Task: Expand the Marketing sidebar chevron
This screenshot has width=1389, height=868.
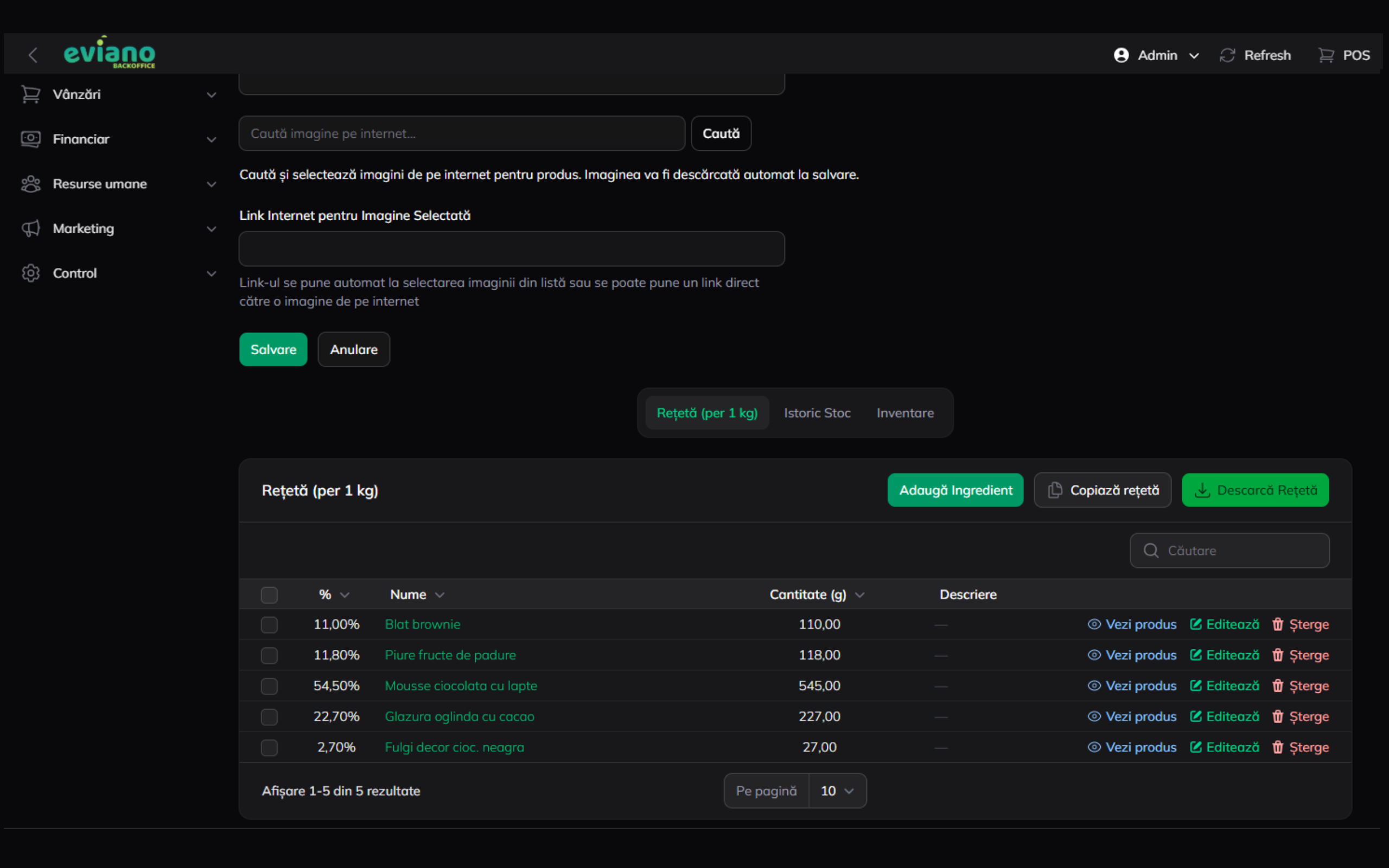Action: (211, 229)
